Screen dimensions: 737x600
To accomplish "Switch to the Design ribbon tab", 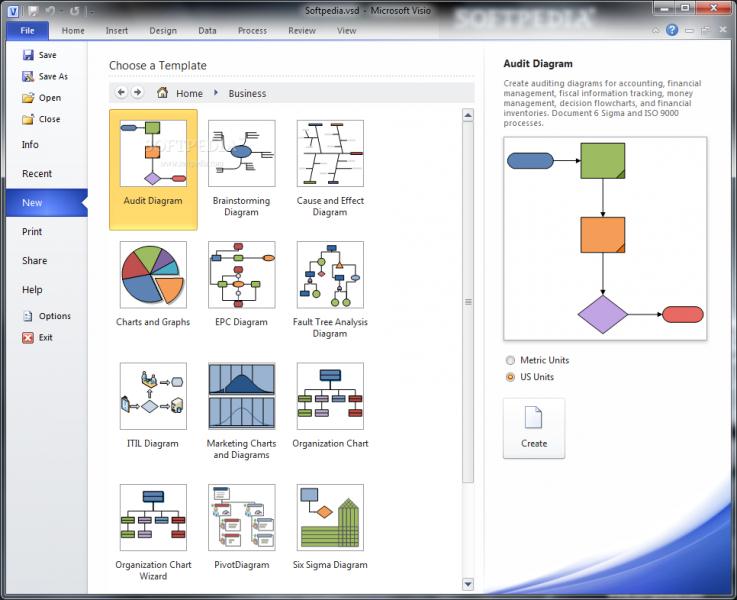I will pos(163,31).
